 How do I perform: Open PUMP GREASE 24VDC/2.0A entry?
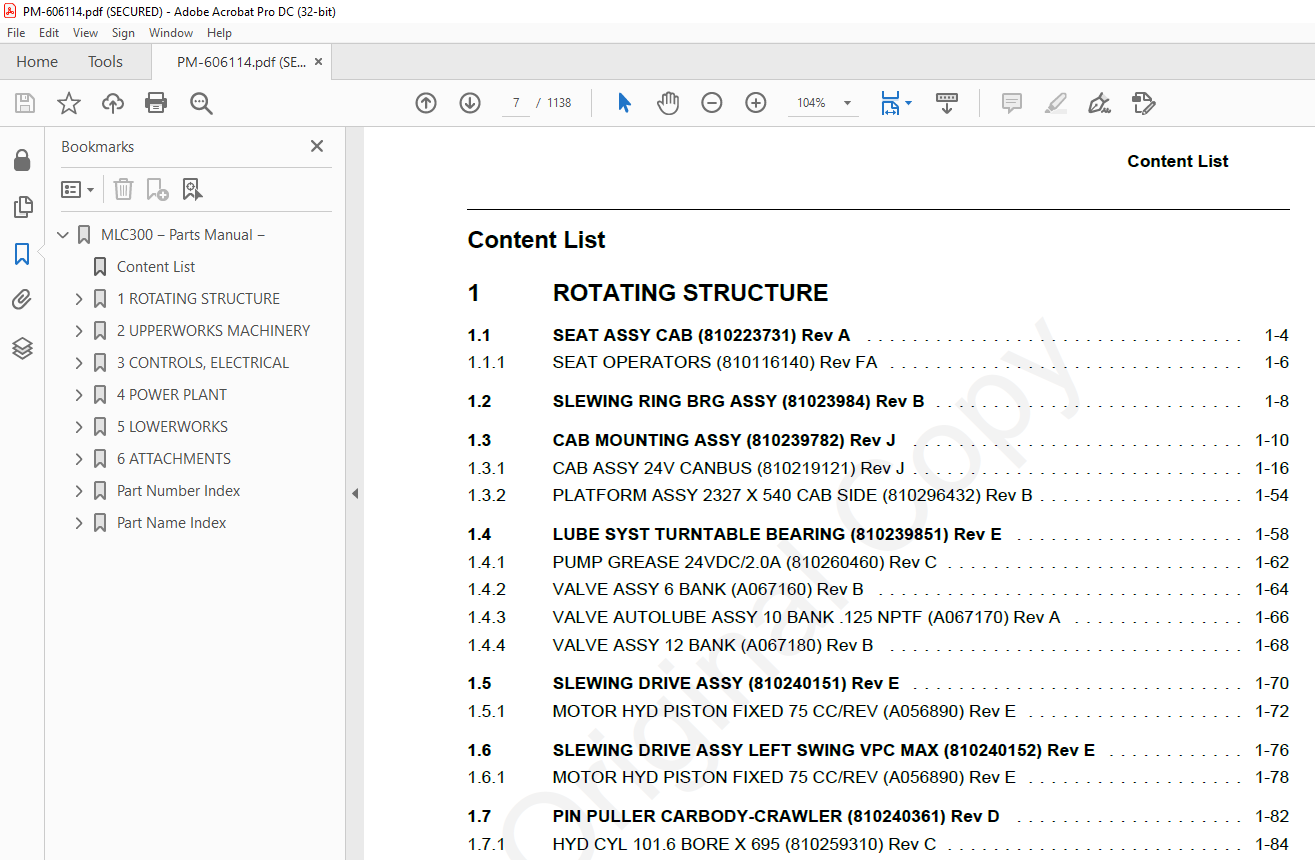pos(744,562)
